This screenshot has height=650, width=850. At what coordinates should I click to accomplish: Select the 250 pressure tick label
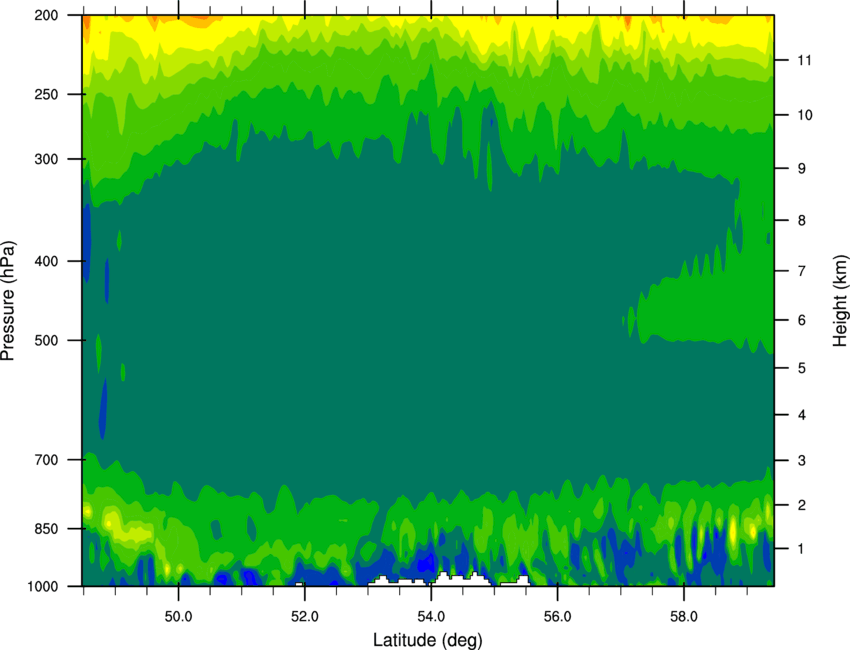[x=46, y=94]
